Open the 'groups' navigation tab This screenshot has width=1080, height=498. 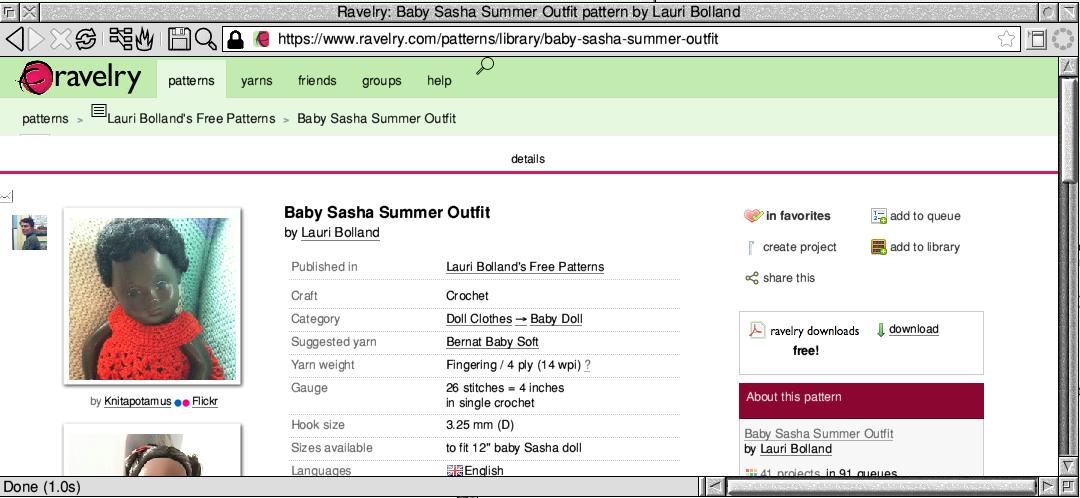tap(381, 81)
